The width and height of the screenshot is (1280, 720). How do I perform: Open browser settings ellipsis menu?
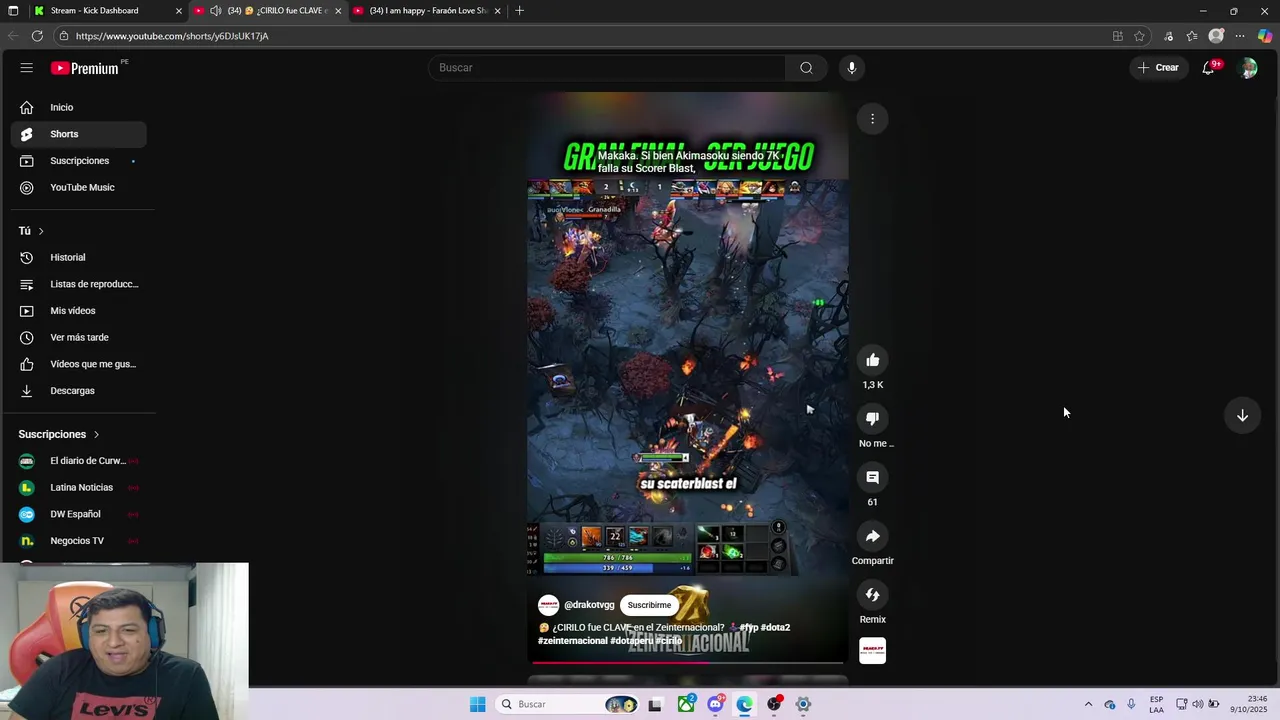pos(1240,36)
